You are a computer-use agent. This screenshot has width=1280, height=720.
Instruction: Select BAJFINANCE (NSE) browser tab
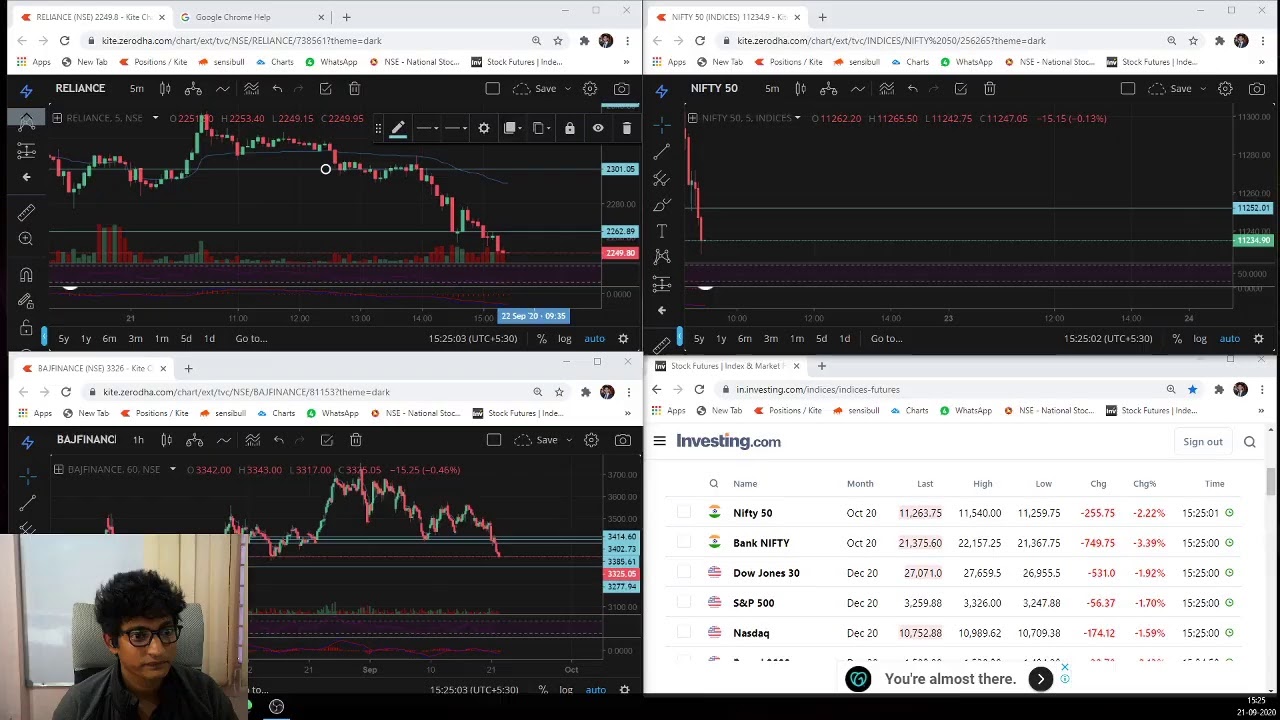coord(93,368)
